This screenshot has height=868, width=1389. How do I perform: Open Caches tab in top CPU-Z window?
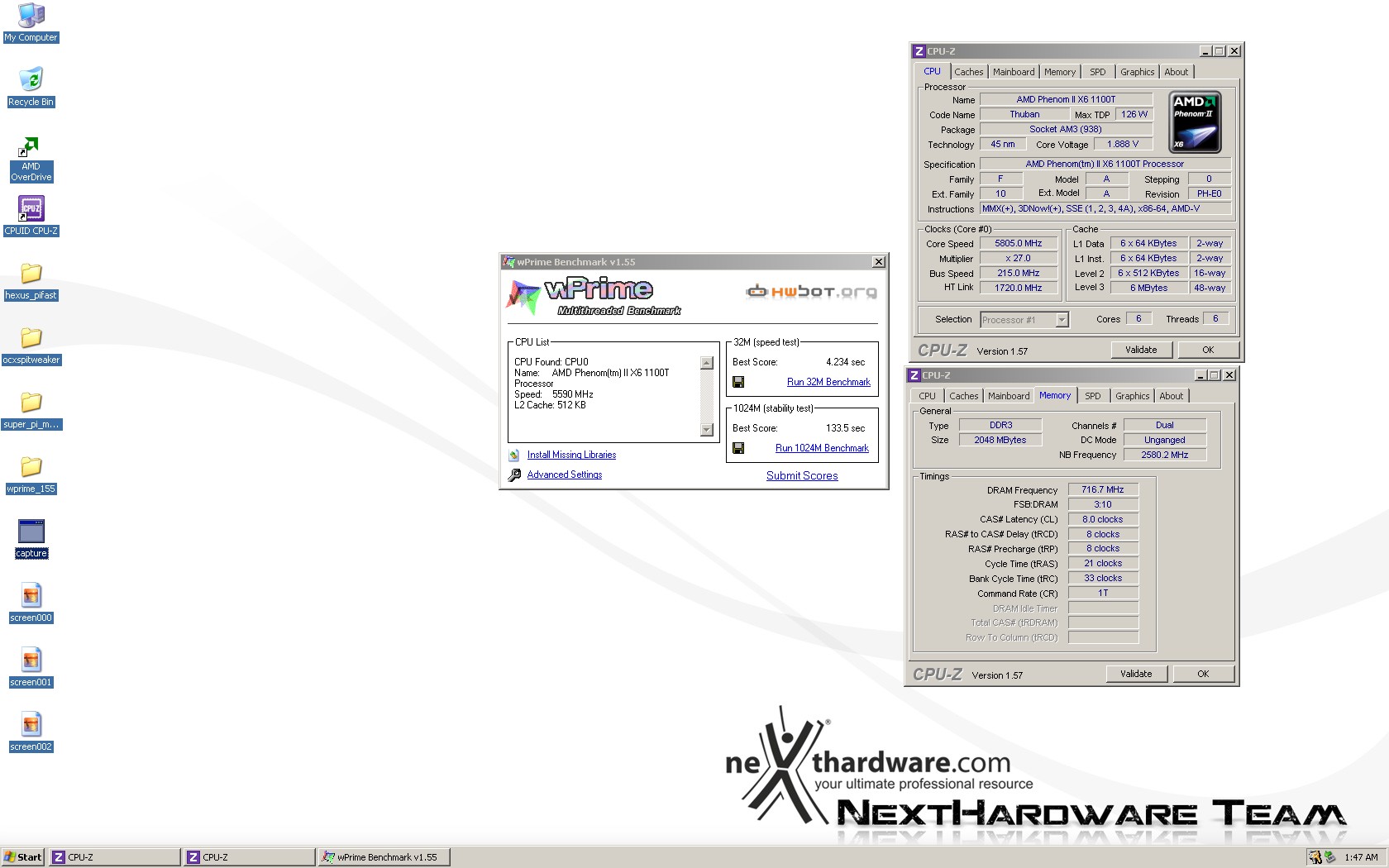[x=968, y=72]
